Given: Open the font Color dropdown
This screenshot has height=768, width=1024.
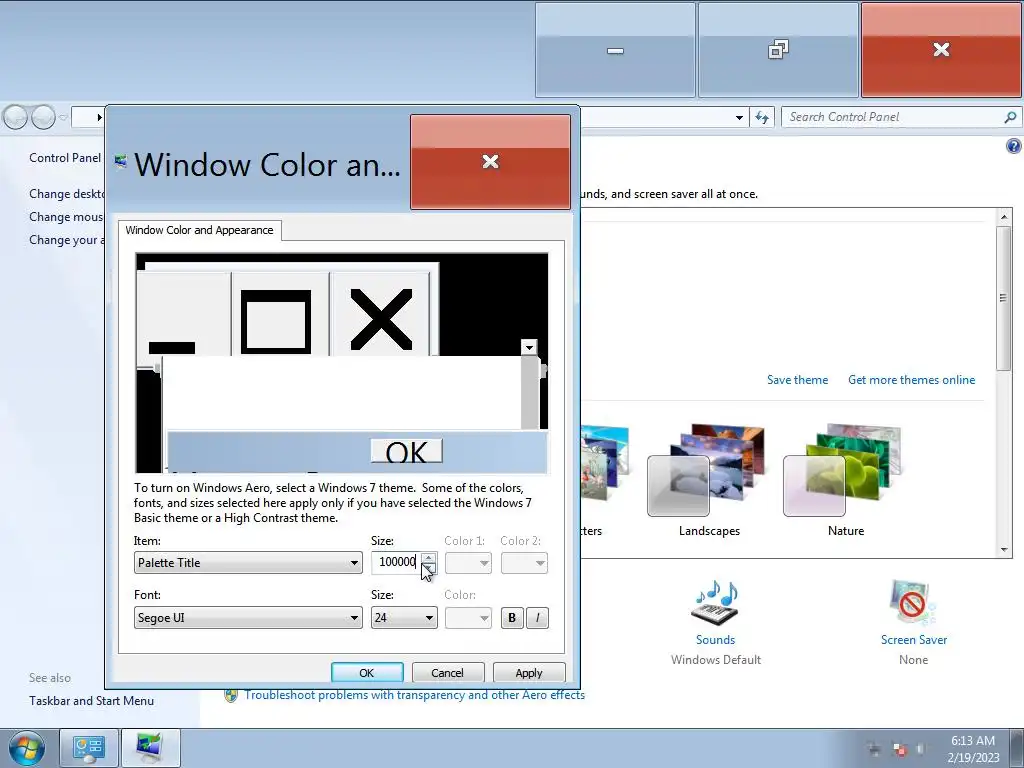Looking at the screenshot, I should (x=468, y=618).
